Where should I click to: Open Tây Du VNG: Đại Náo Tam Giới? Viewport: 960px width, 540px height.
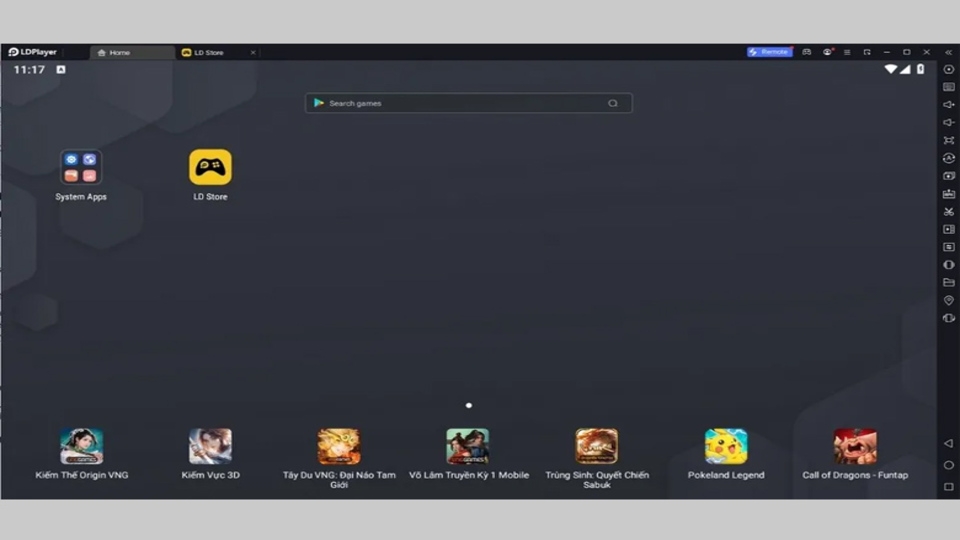pyautogui.click(x=339, y=446)
